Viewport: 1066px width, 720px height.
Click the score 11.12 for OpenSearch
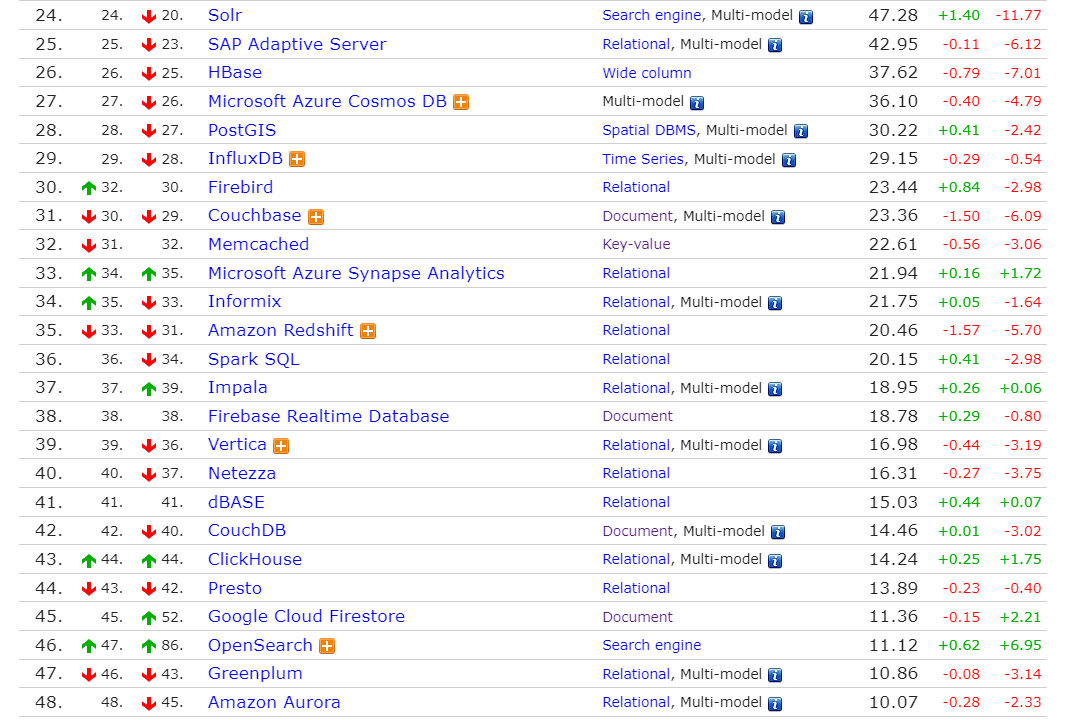[x=893, y=645]
